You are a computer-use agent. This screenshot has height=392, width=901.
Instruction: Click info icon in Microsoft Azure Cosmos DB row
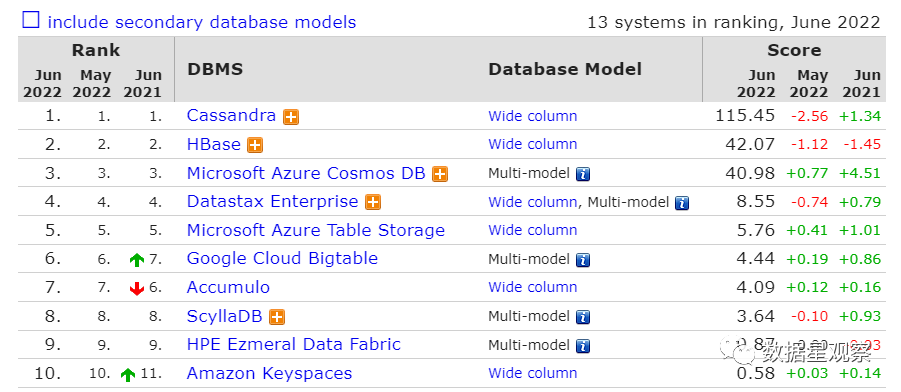[583, 174]
